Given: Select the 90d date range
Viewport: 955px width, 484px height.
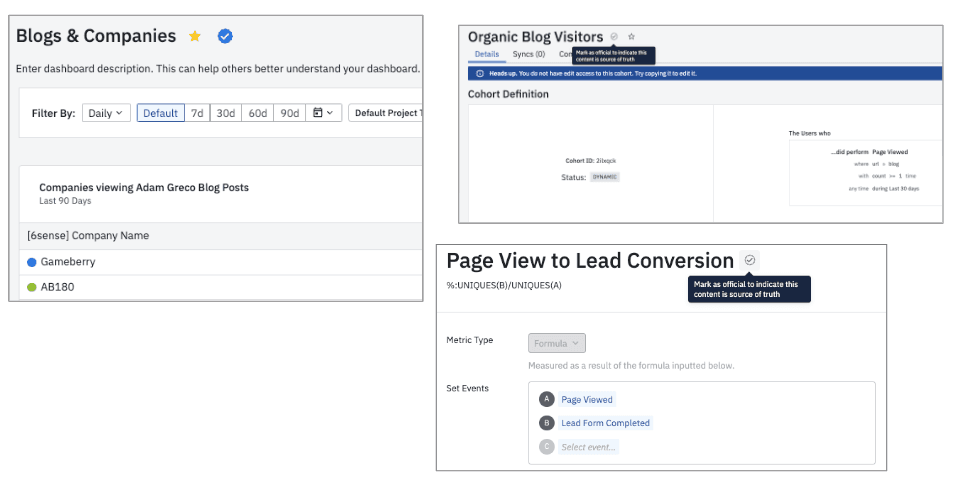Looking at the screenshot, I should 289,113.
